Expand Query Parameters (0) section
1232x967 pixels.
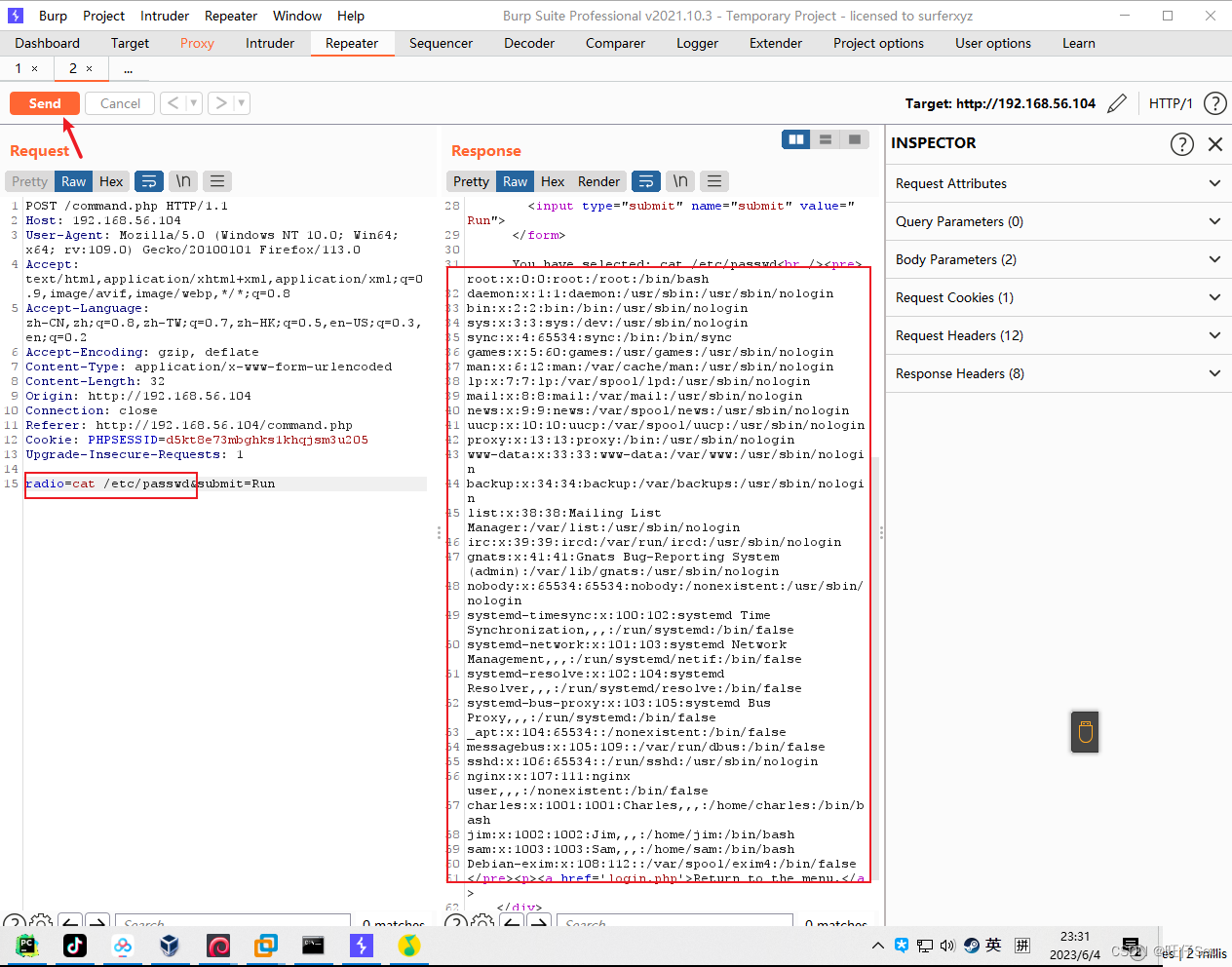(x=1059, y=221)
